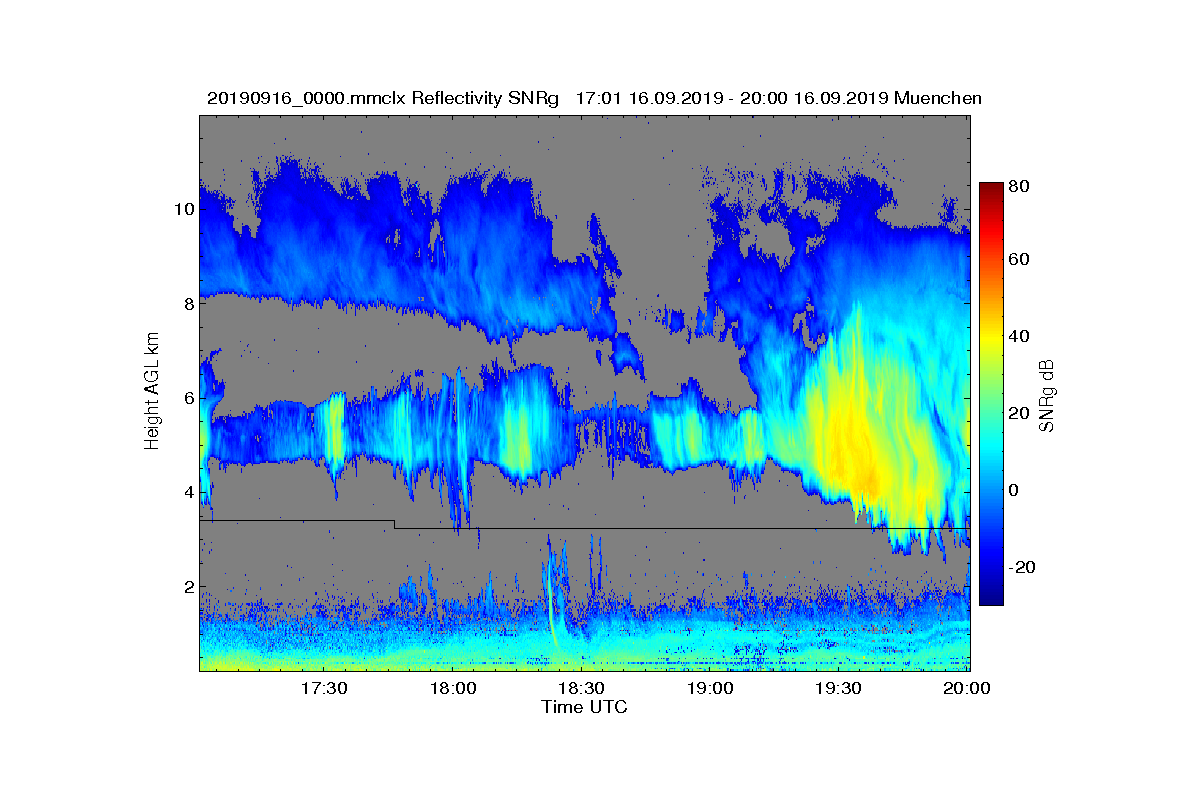1200x800 pixels.
Task: Pick the dark red top of colorbar
Action: (x=991, y=190)
